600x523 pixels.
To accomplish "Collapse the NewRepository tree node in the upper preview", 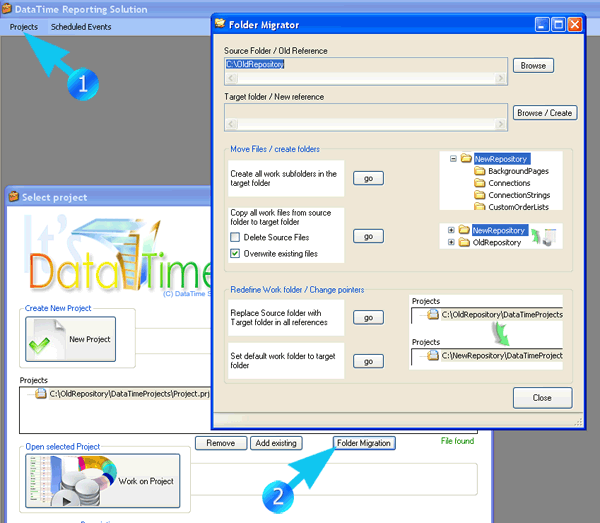I will [453, 158].
